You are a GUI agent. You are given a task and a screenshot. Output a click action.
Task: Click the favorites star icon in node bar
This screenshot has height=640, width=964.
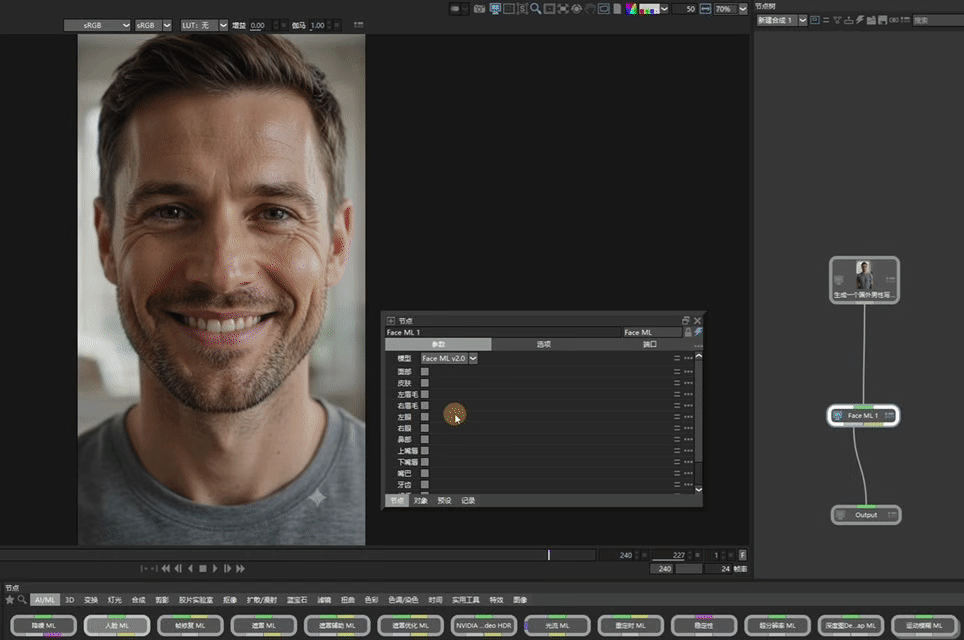click(10, 599)
